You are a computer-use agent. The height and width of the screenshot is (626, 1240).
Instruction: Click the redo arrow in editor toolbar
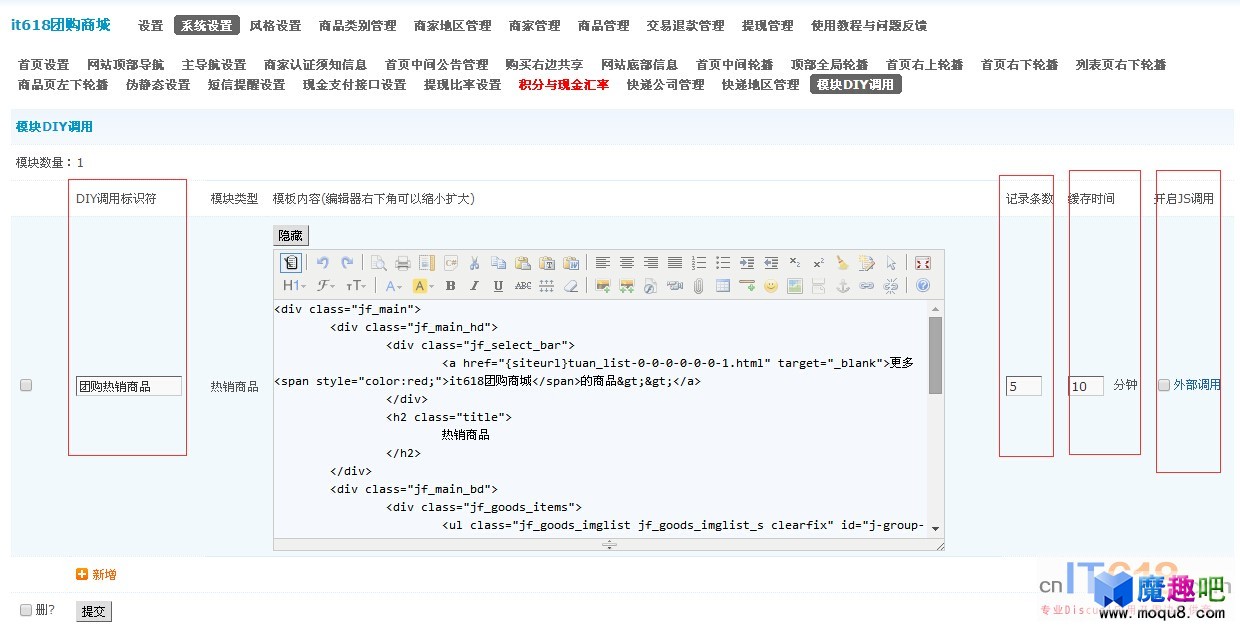[x=347, y=263]
